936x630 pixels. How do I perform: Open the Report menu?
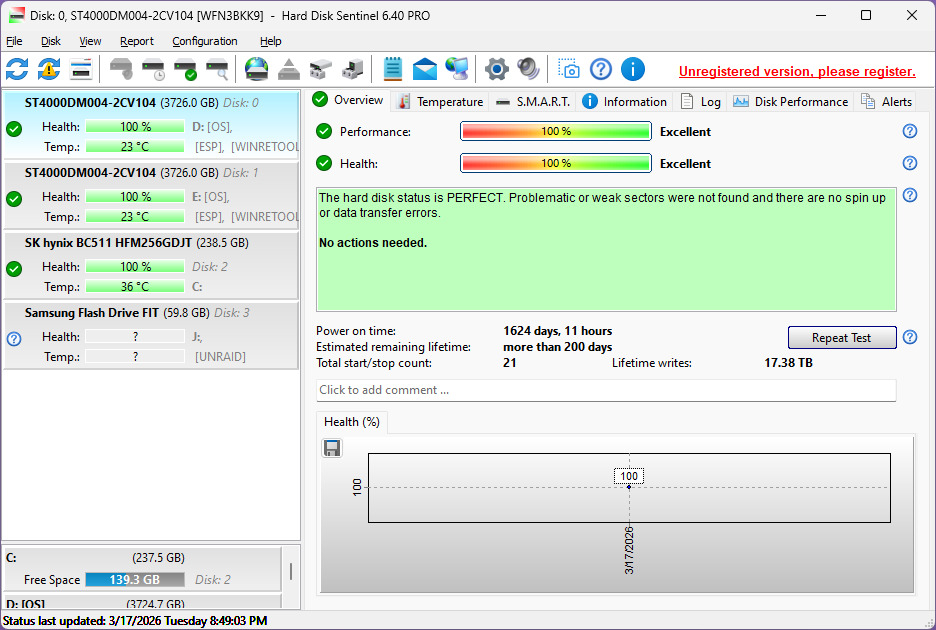(x=137, y=41)
